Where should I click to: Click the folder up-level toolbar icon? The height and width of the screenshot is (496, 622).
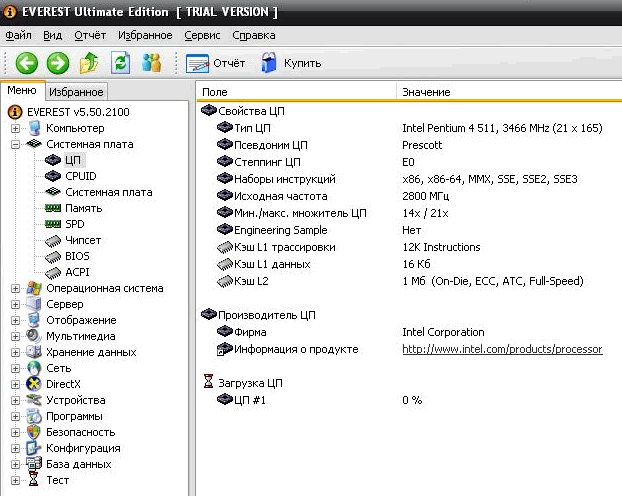tap(89, 63)
